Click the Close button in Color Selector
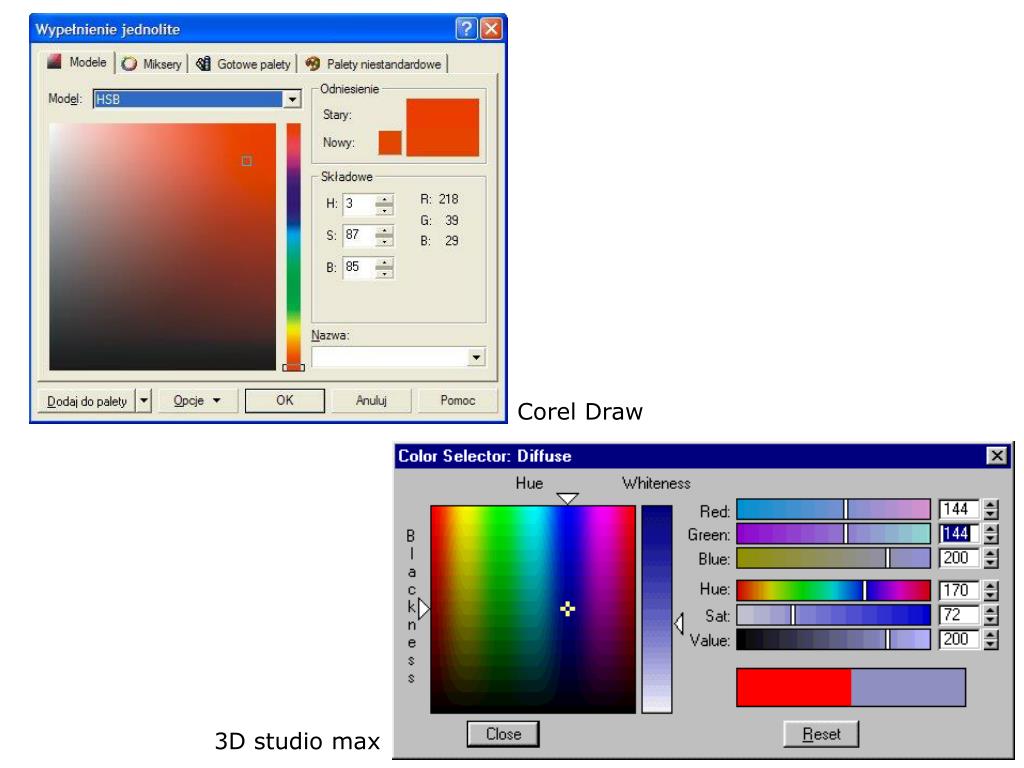The image size is (1024, 768). pos(503,734)
